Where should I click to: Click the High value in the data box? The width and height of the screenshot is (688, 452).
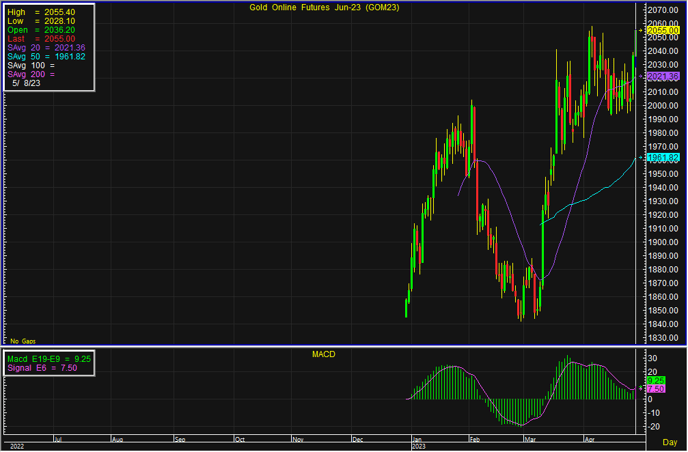47,11
